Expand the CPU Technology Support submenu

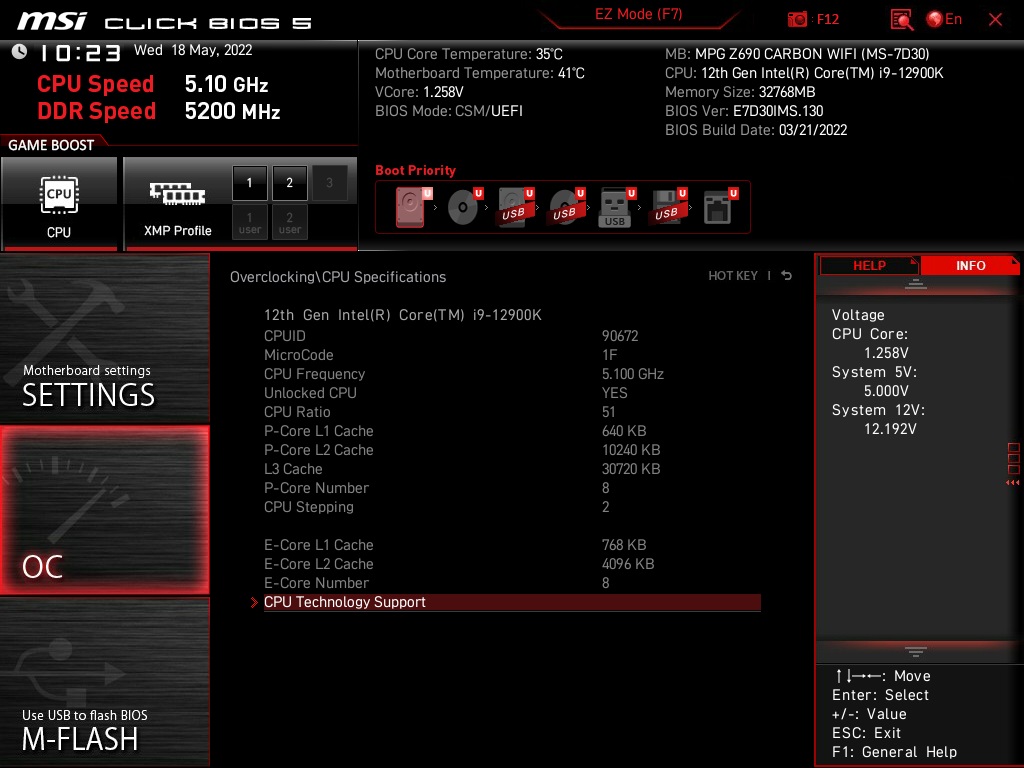click(512, 602)
